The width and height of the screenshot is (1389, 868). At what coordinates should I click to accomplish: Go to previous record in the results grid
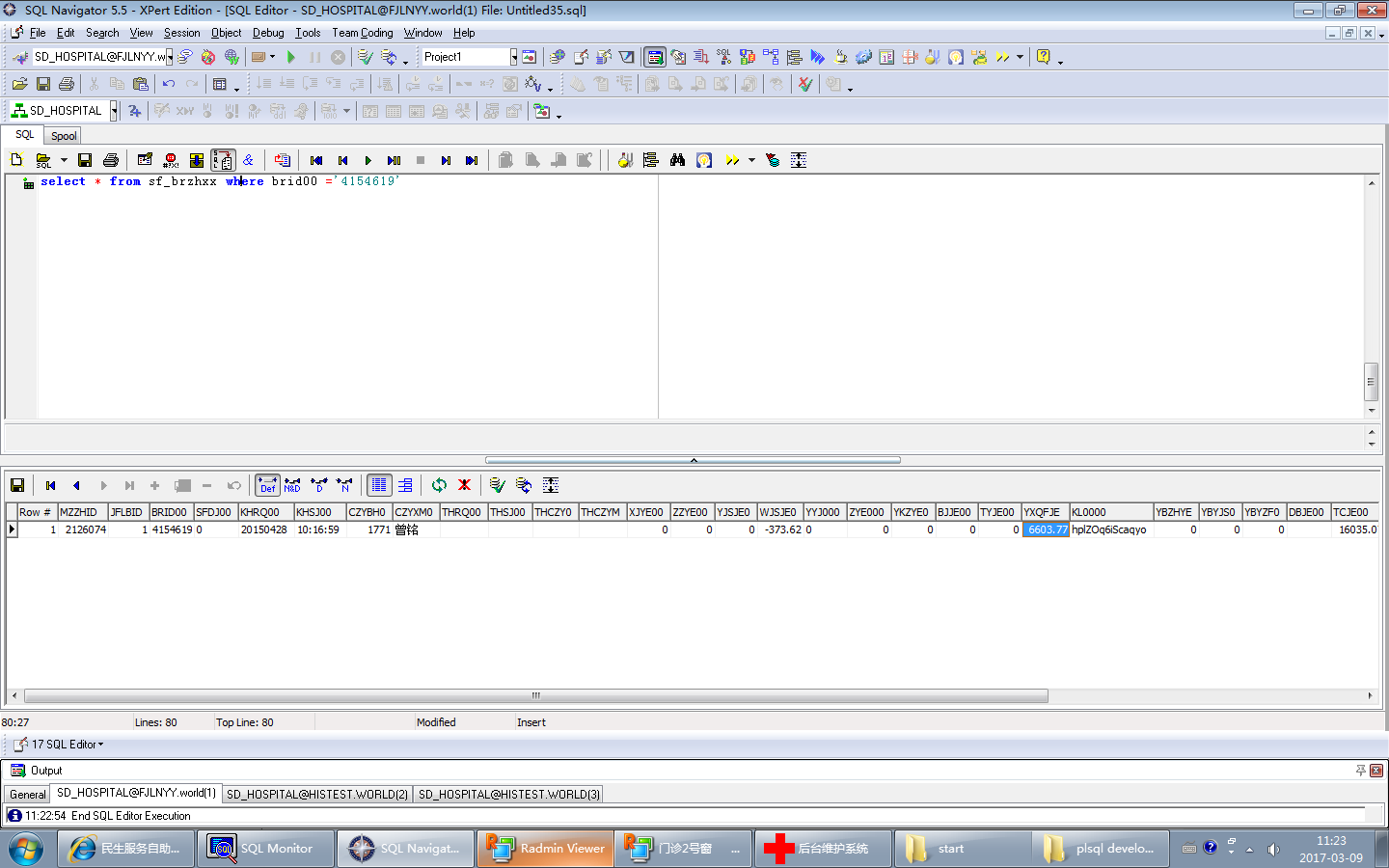(76, 485)
